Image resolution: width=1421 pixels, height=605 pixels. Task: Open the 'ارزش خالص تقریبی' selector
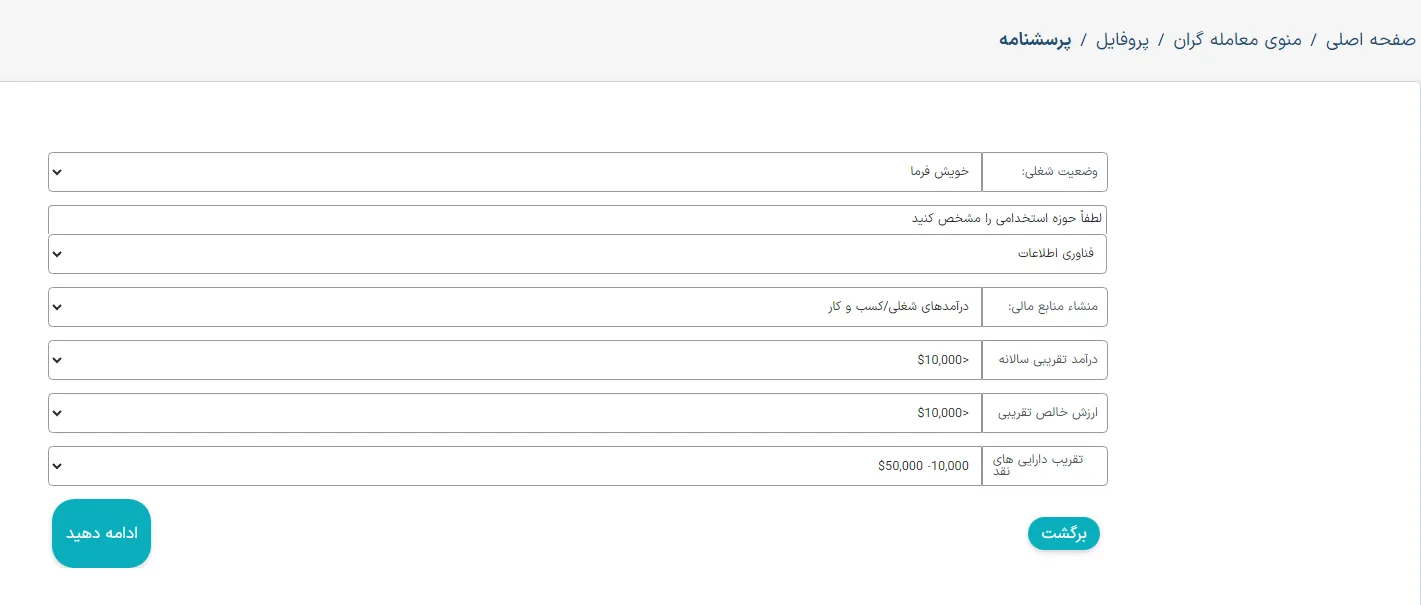click(515, 413)
